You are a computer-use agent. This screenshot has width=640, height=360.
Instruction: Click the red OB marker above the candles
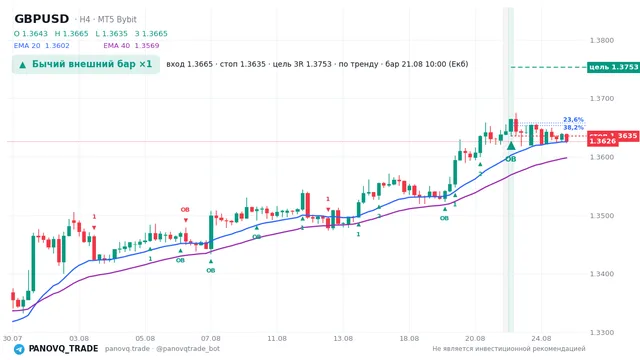pyautogui.click(x=185, y=210)
